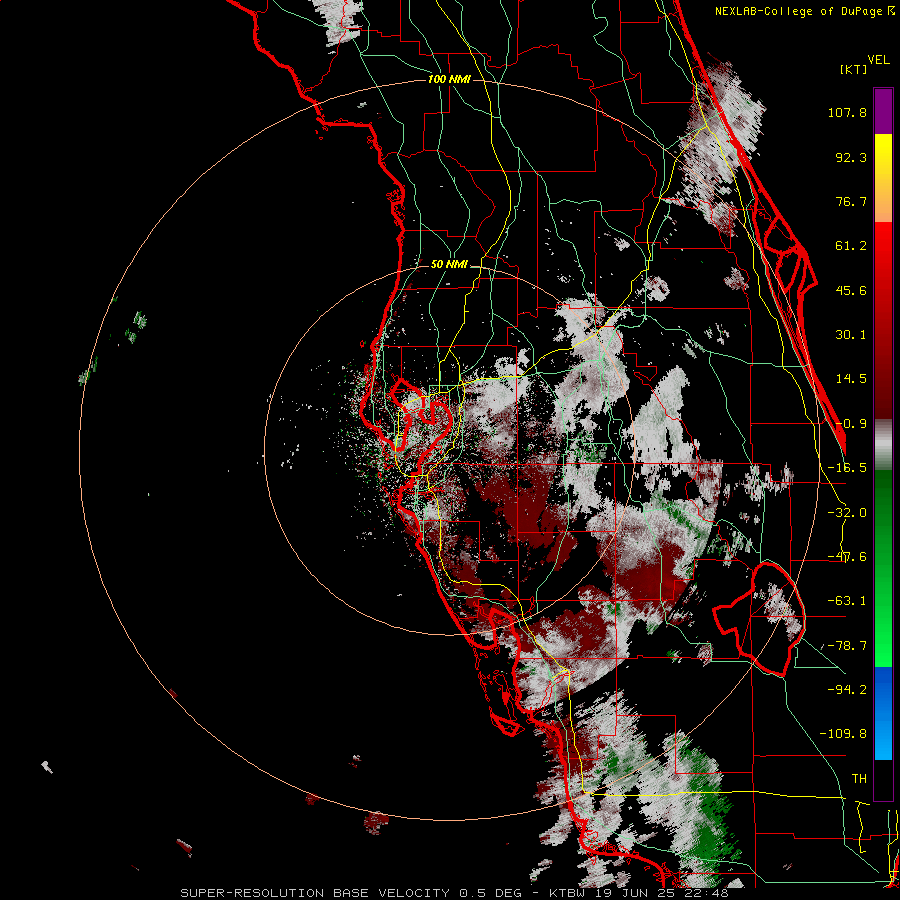Viewport: 900px width, 900px height.
Task: Click the "100 NMI" range ring label
Action: 449,79
